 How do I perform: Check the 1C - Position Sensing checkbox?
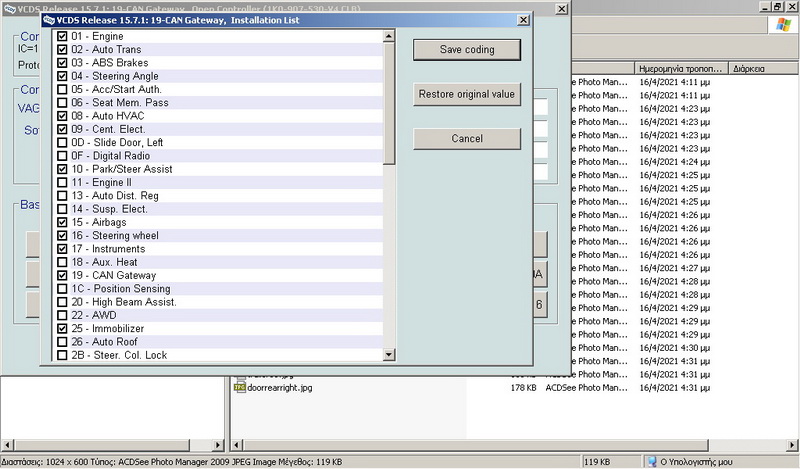(x=62, y=288)
